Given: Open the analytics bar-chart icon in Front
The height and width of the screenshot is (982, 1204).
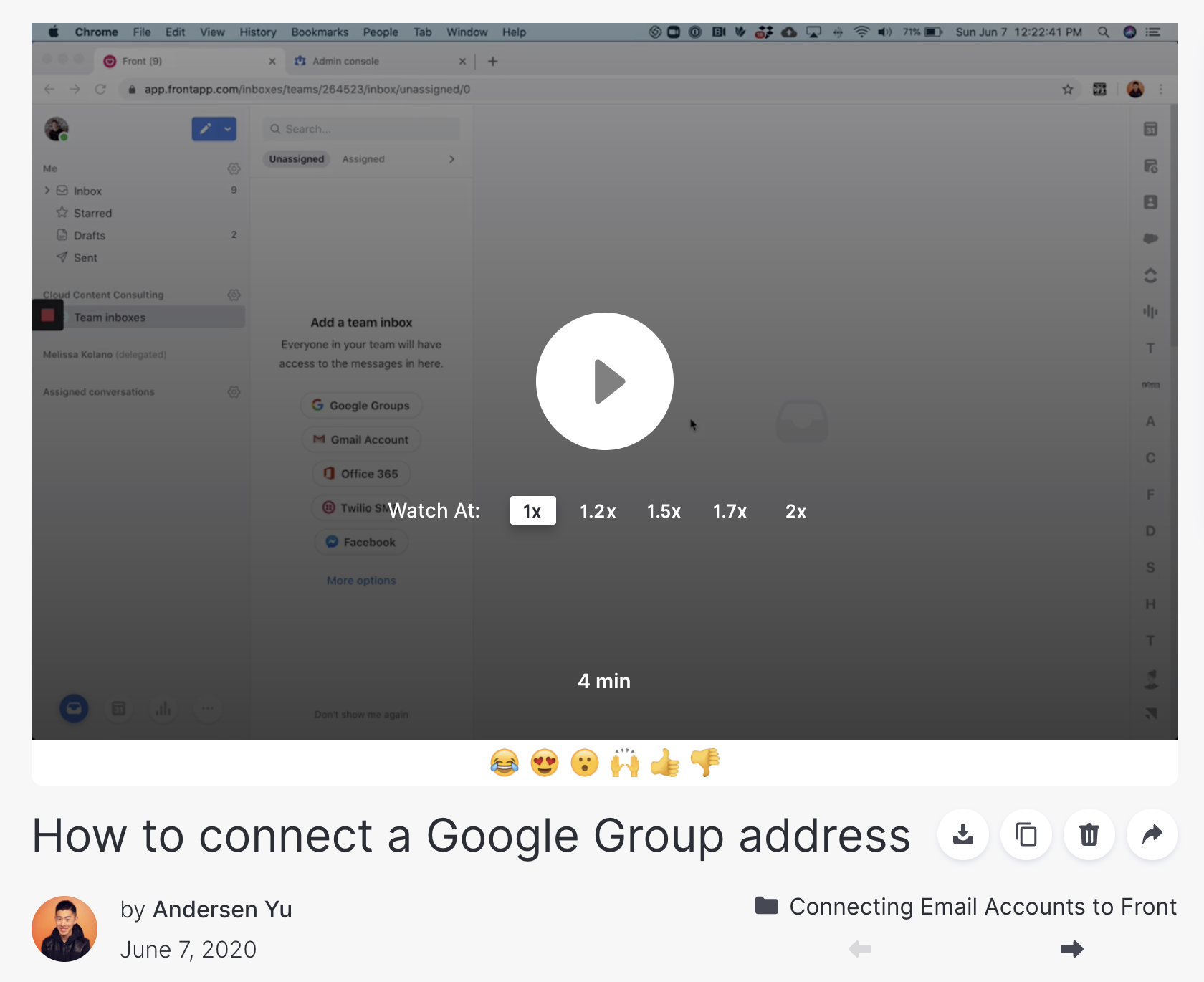Looking at the screenshot, I should tap(163, 709).
